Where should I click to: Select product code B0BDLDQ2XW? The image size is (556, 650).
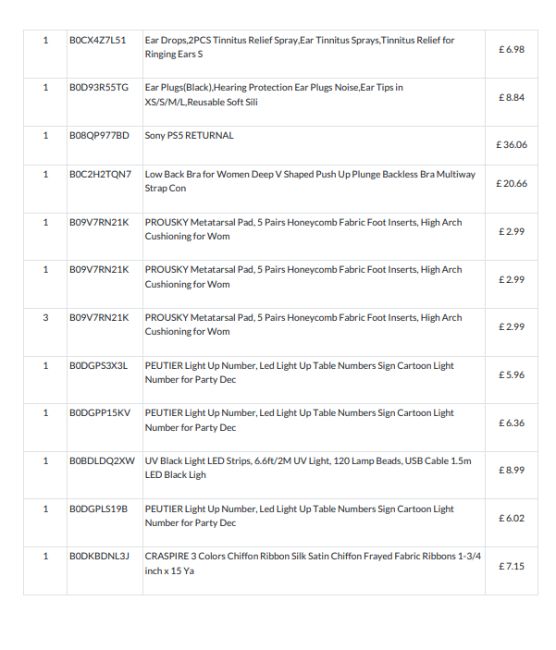tap(102, 461)
